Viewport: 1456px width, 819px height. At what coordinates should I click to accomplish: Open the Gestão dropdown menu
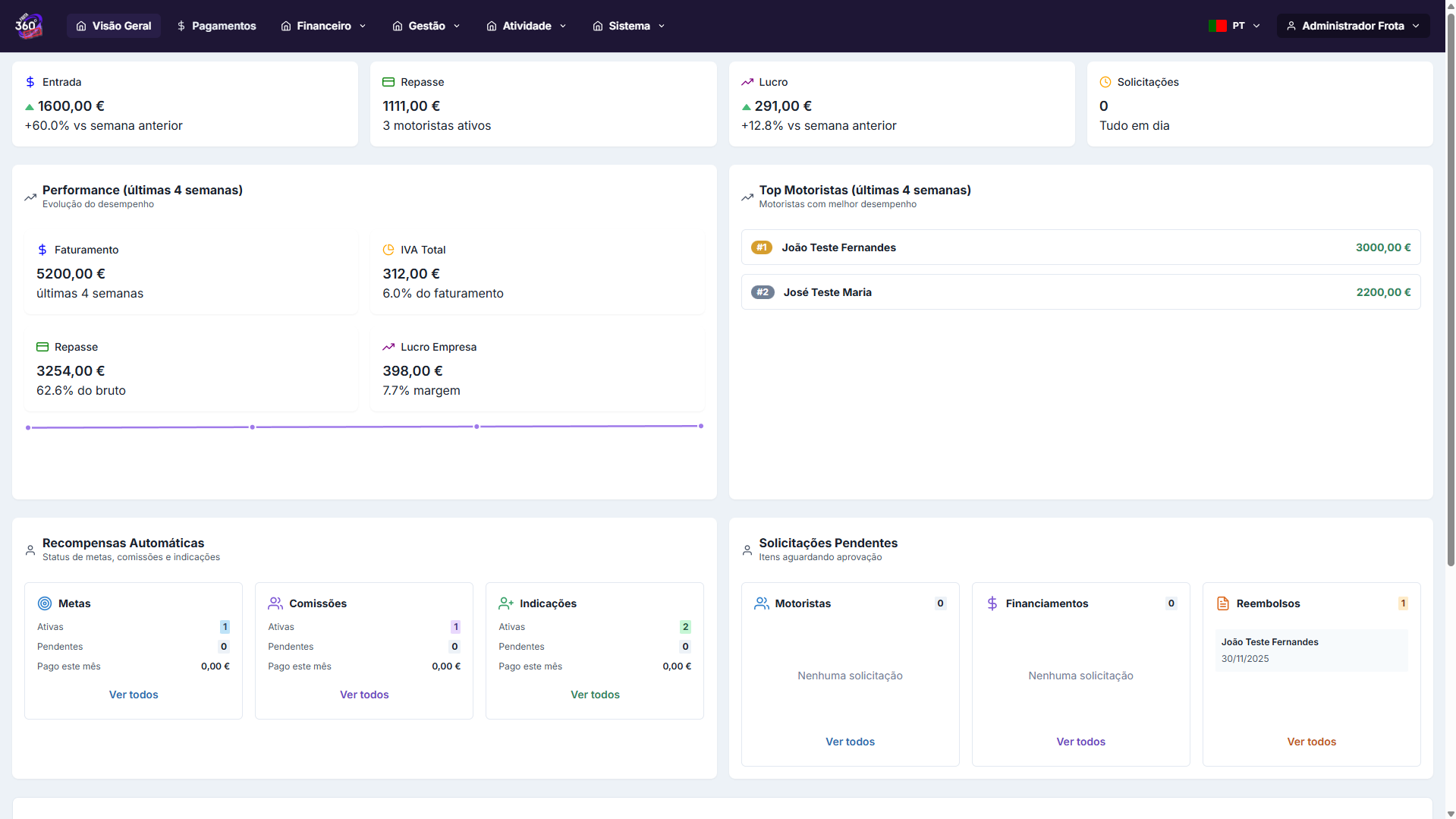(x=426, y=26)
